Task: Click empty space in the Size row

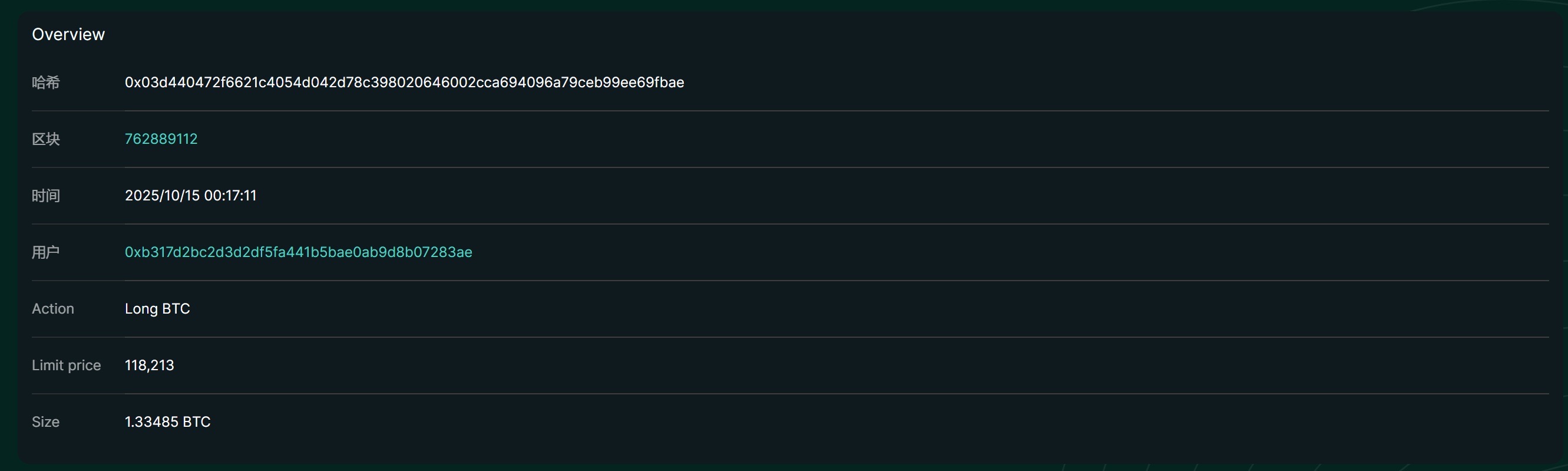Action: tap(852, 422)
